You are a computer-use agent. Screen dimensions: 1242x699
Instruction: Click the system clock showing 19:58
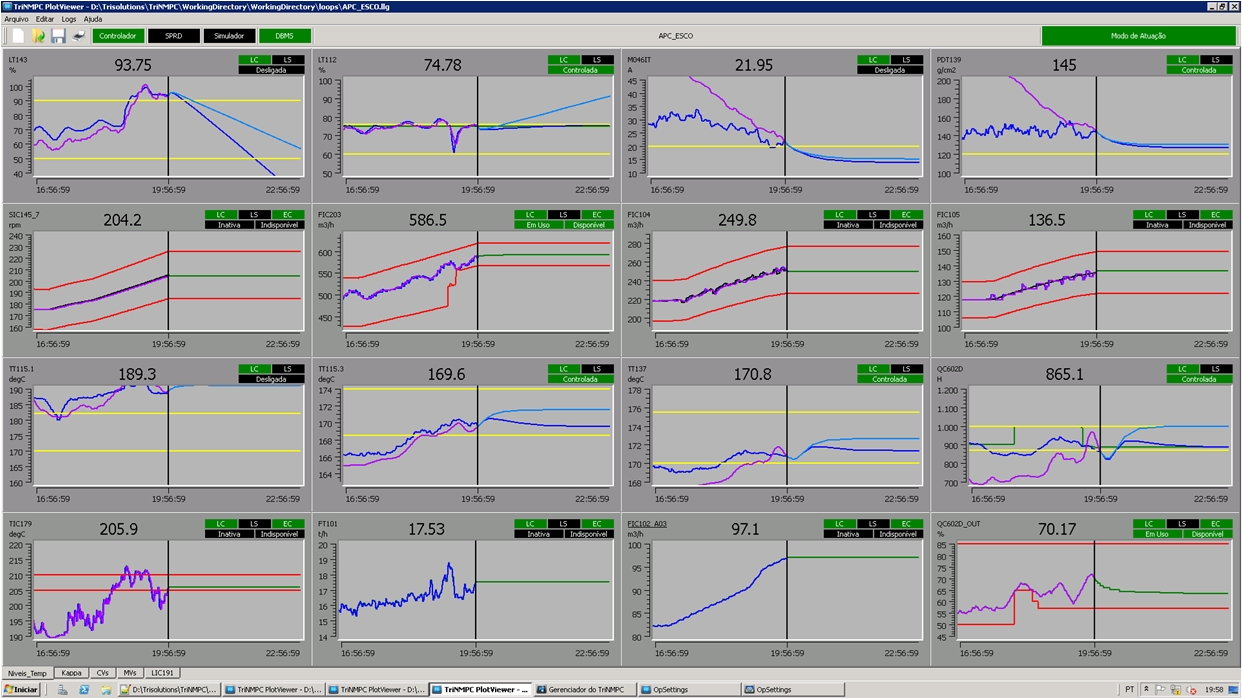(x=1214, y=689)
